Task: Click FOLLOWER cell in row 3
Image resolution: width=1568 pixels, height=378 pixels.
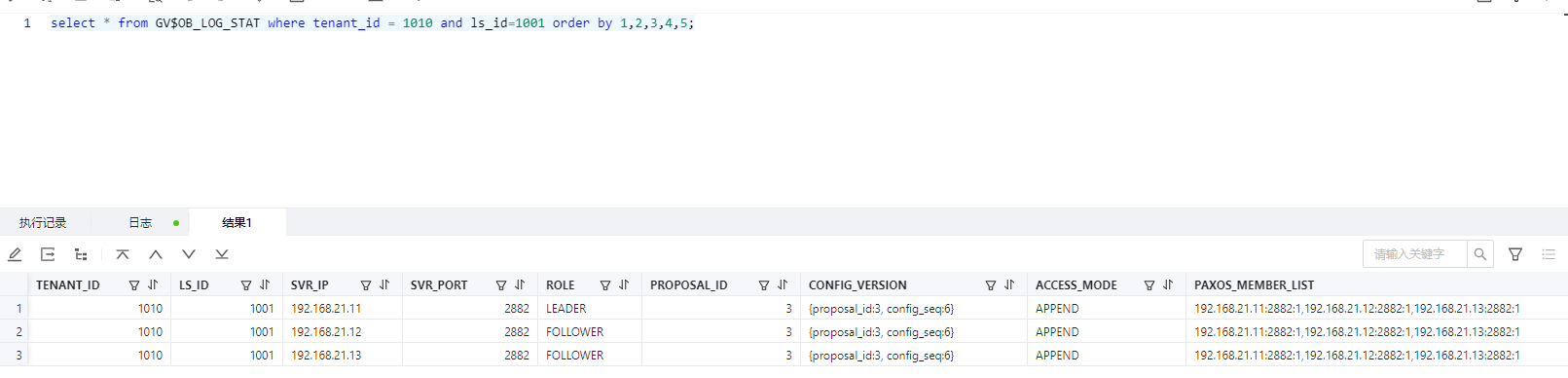Action: pos(590,356)
